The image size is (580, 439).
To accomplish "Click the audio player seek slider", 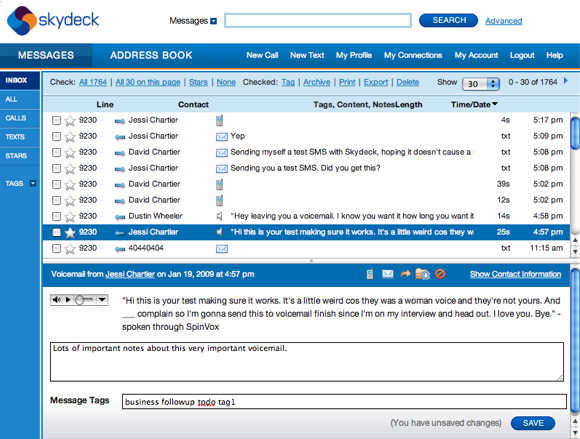I will pos(84,300).
